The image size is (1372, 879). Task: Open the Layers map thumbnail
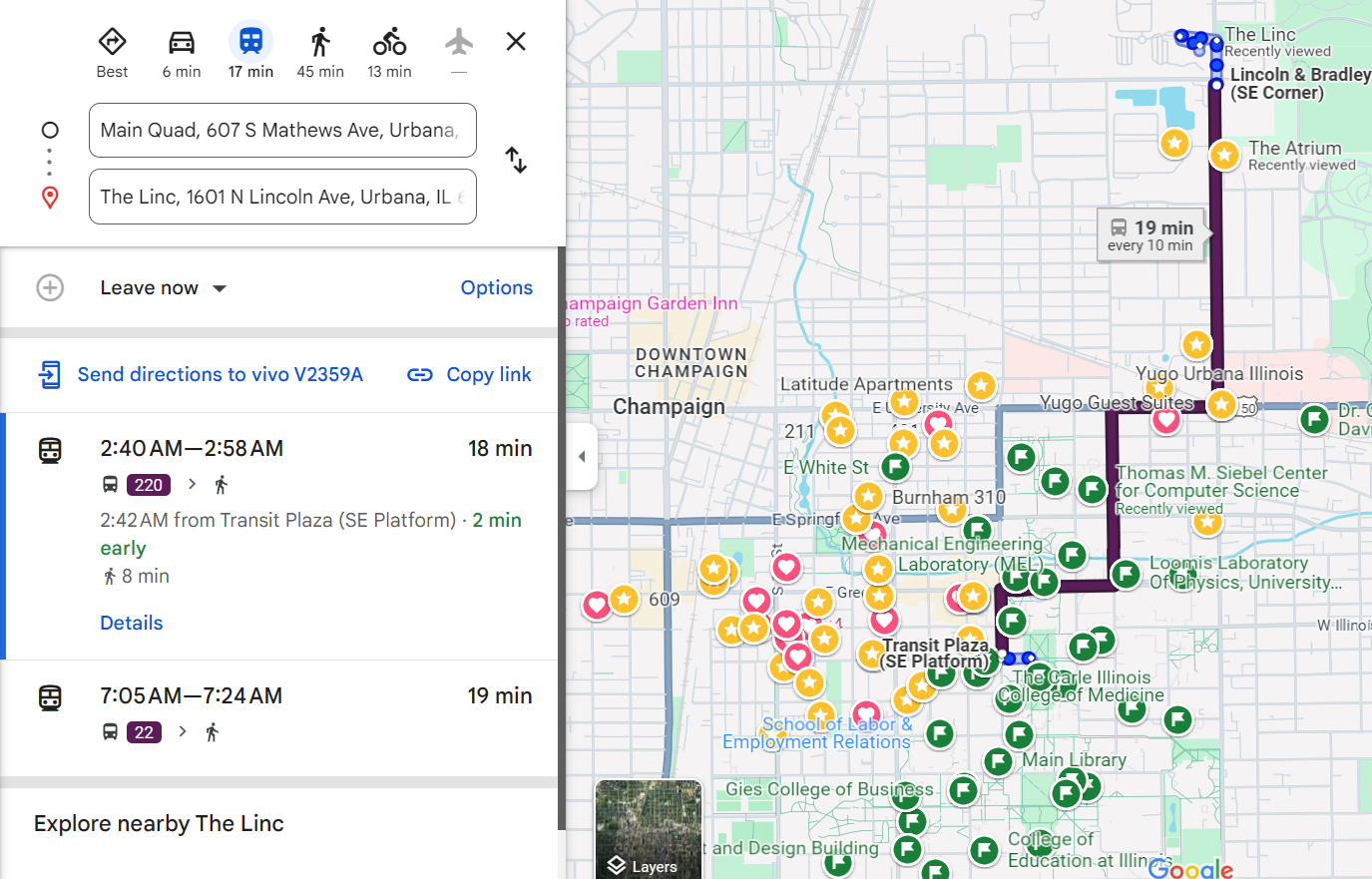point(649,829)
